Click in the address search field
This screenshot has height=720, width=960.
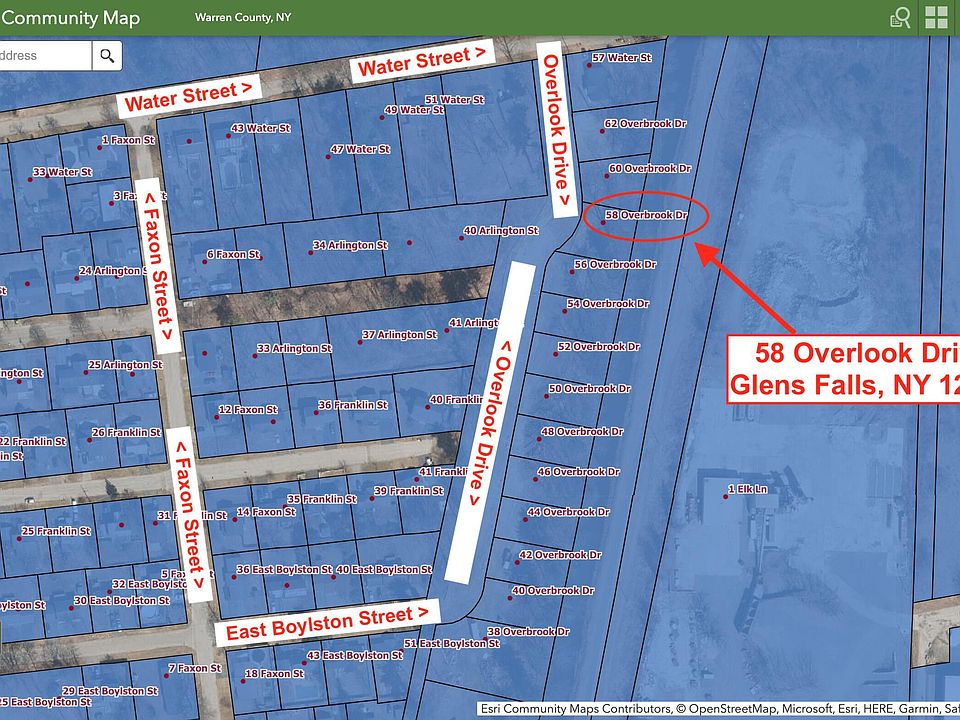(x=45, y=55)
